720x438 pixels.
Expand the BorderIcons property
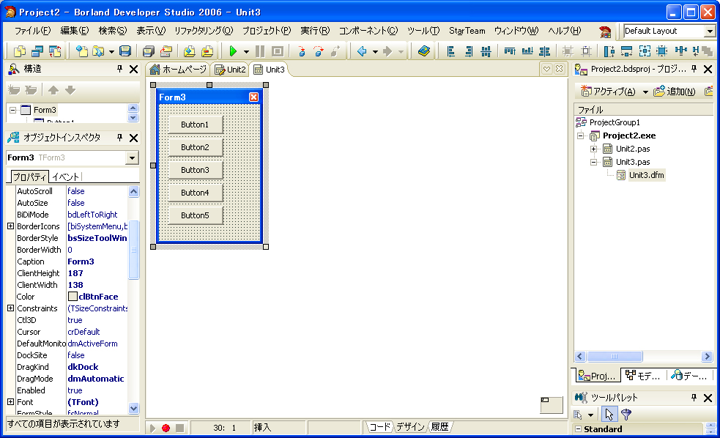coord(11,226)
